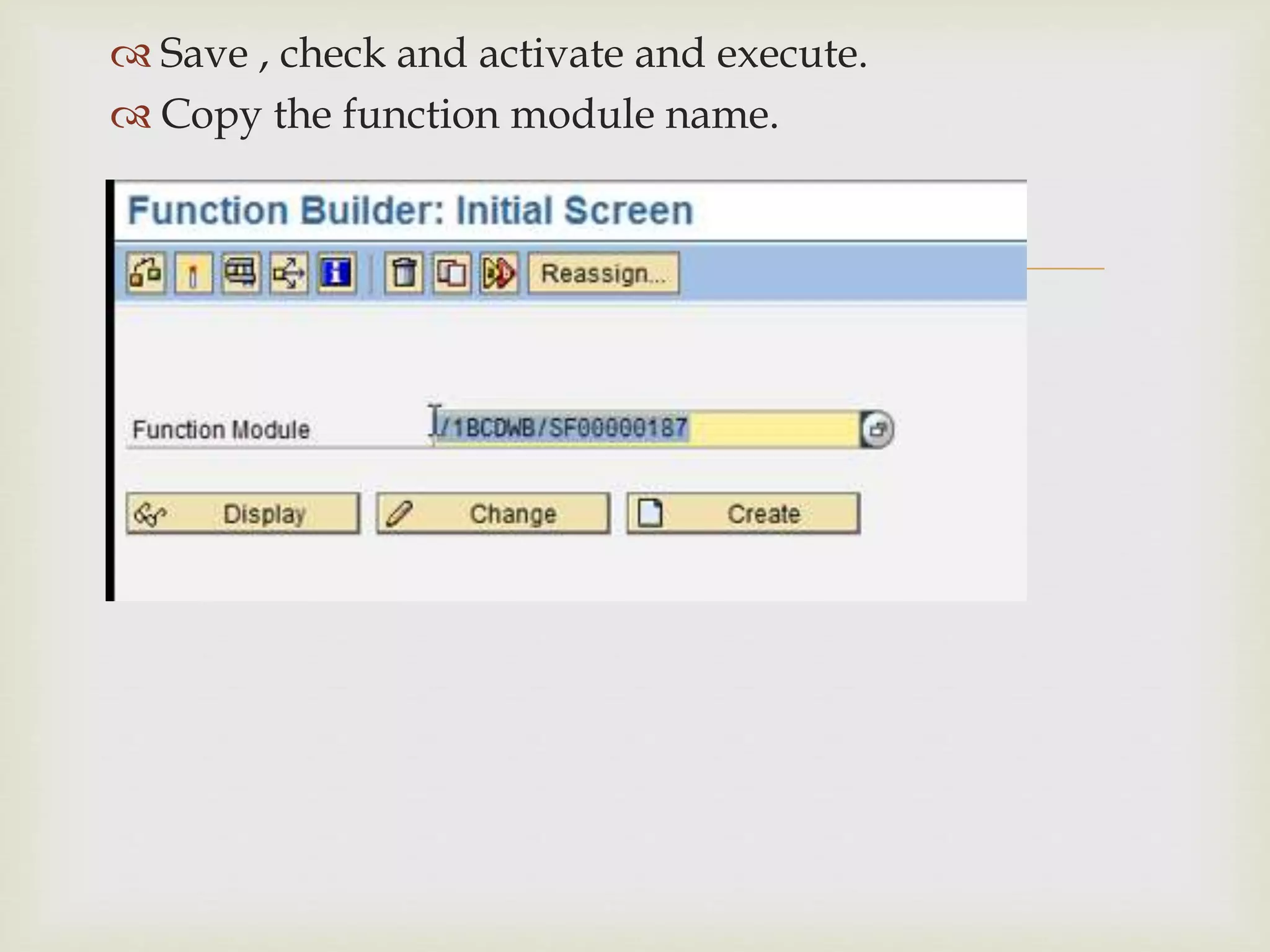Click the Delete trash can icon

(404, 273)
